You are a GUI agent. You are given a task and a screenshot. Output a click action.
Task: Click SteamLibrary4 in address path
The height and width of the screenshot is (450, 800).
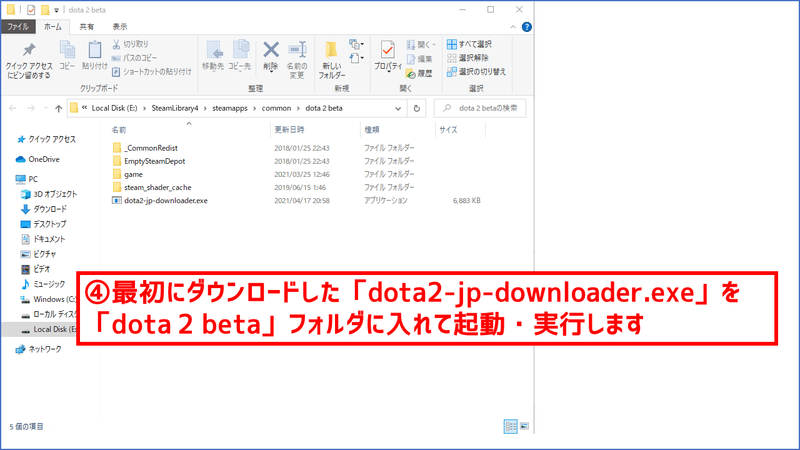[x=174, y=108]
